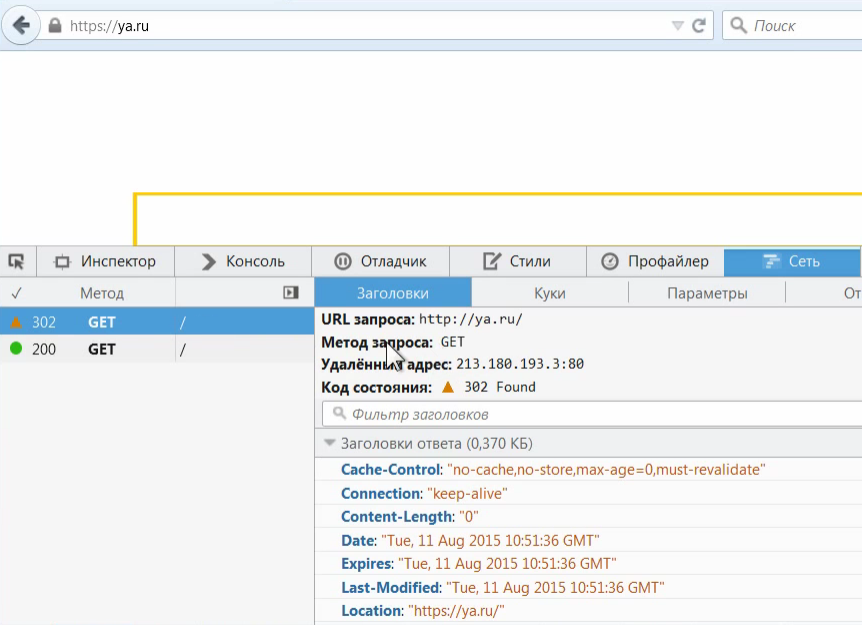Open the URL history dropdown arrow
862x625 pixels.
[677, 26]
